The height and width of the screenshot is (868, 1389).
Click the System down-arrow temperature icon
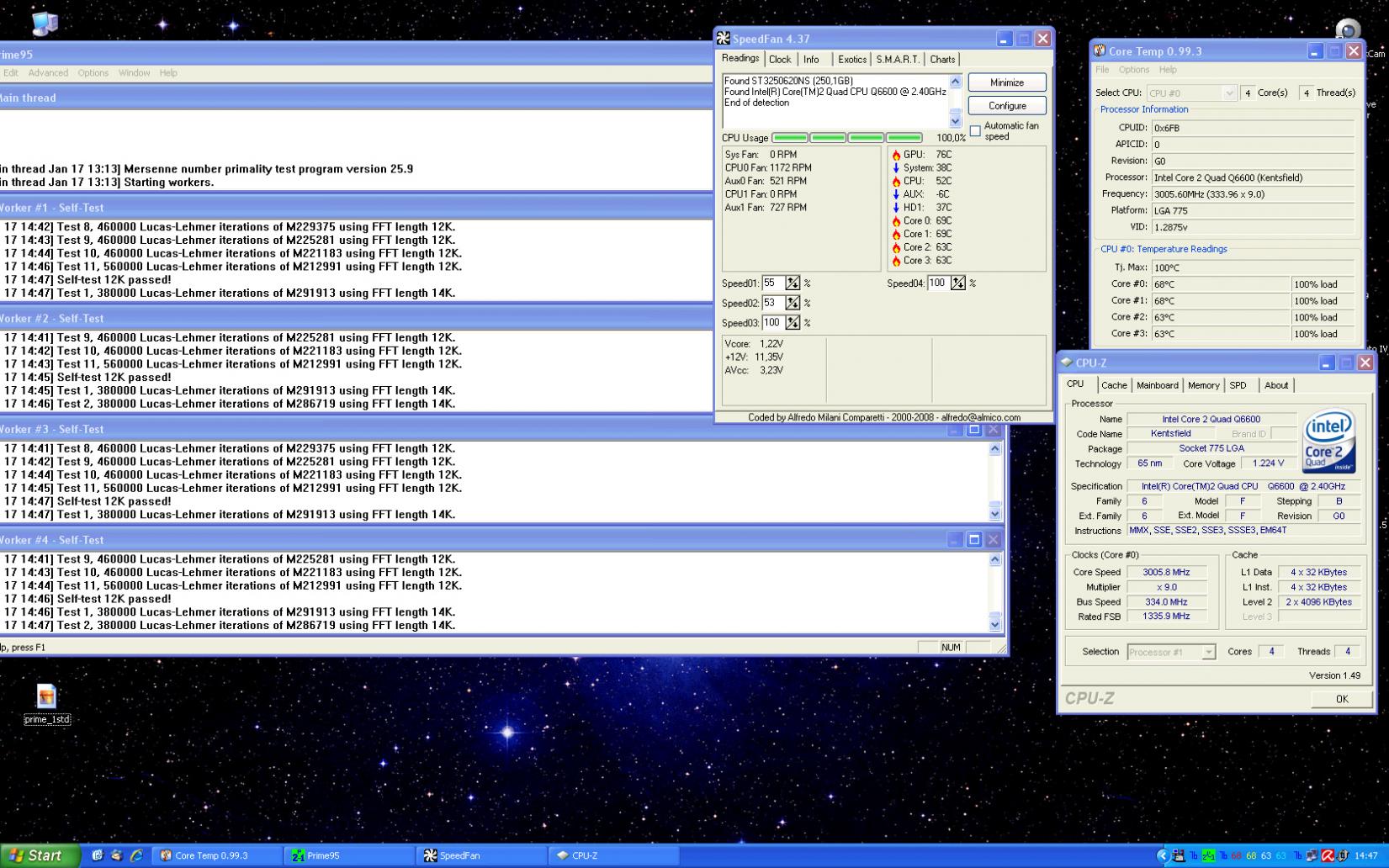pos(896,168)
